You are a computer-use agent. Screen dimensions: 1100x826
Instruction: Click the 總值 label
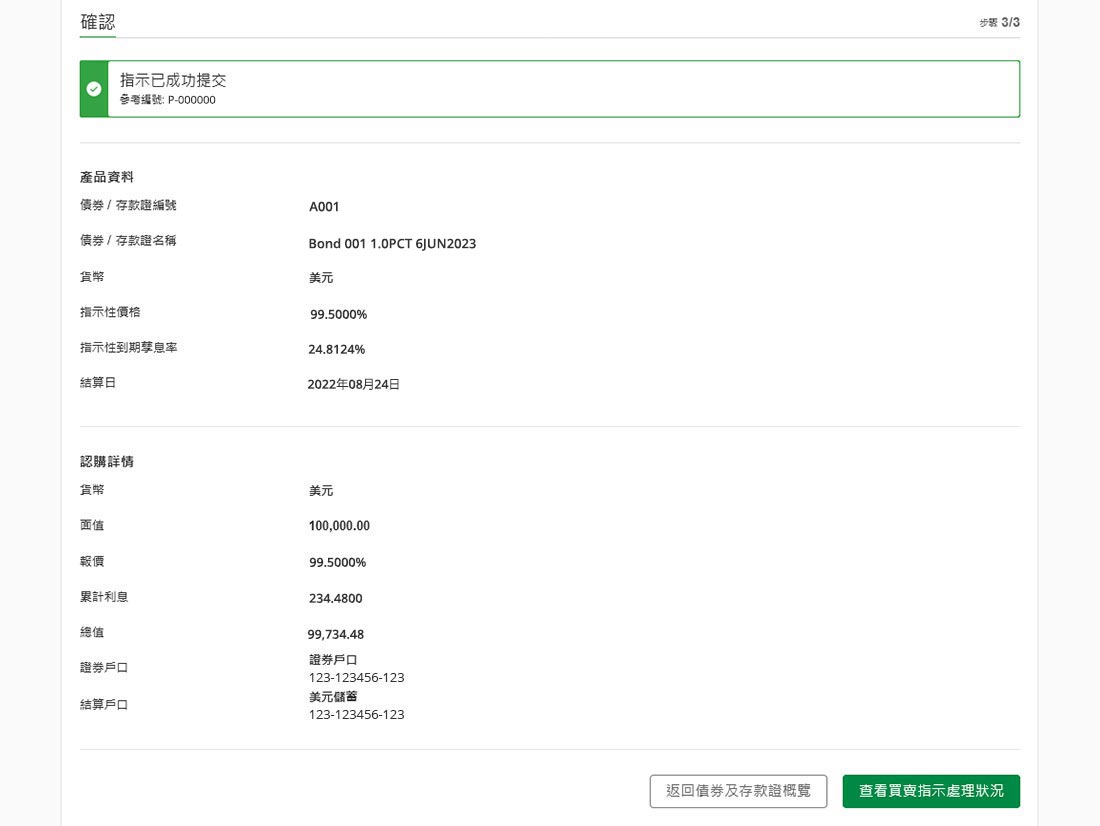[92, 632]
